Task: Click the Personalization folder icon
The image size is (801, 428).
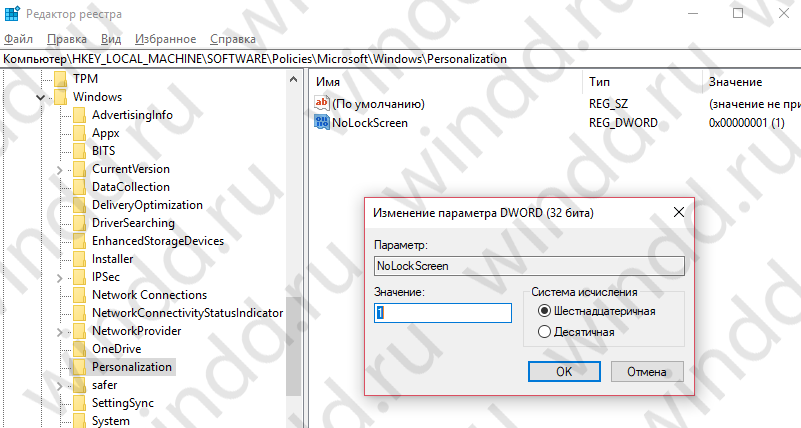Action: click(x=79, y=367)
